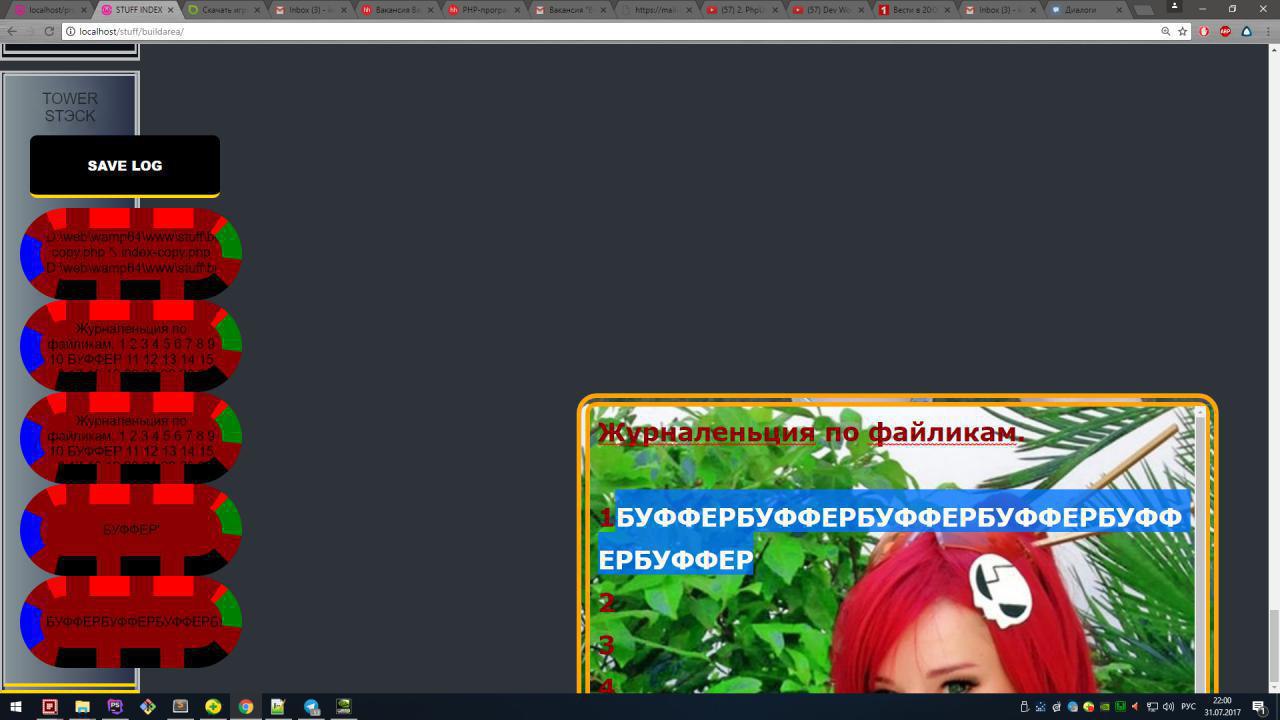Click the network tray icon
The width and height of the screenshot is (1280, 720).
pyautogui.click(x=1152, y=707)
